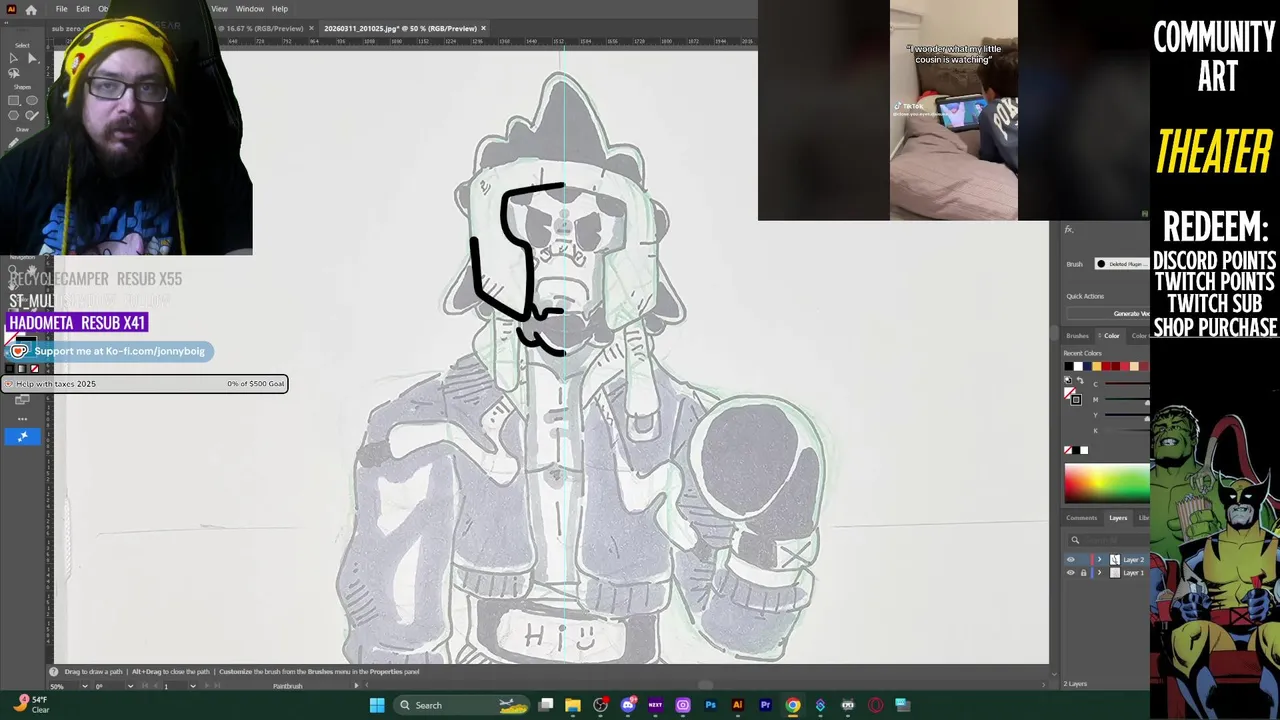Open the Edit menu

click(x=83, y=9)
